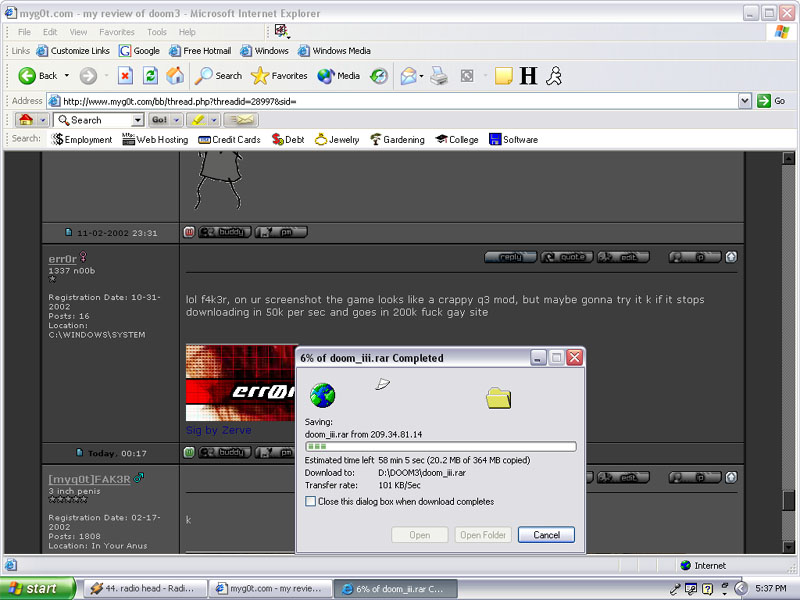Open the Google link in Links bar
The width and height of the screenshot is (800, 600).
(x=139, y=51)
